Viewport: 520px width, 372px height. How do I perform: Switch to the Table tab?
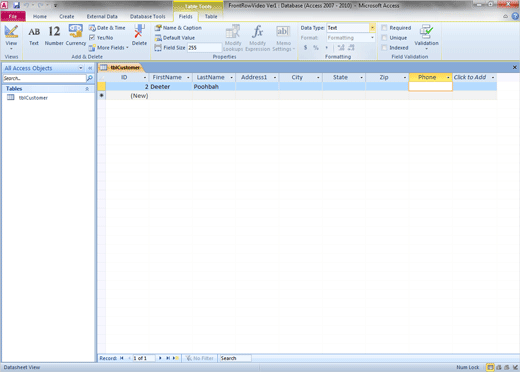(211, 16)
